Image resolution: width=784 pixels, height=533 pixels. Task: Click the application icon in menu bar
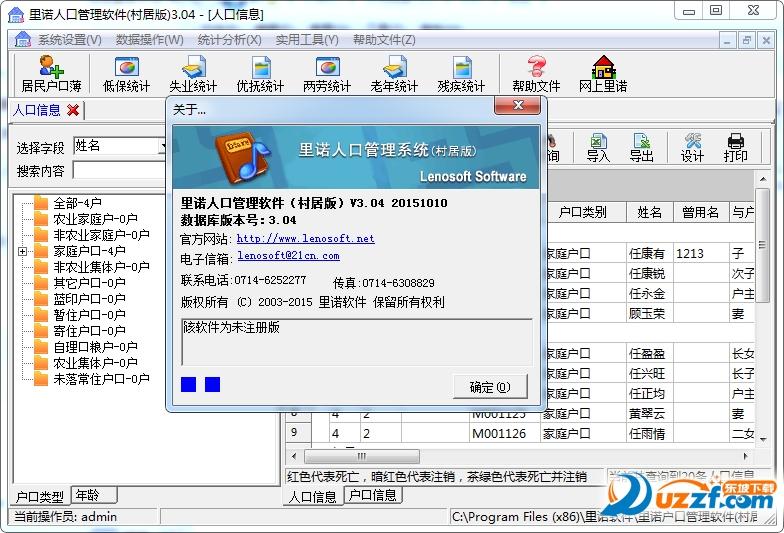22,40
